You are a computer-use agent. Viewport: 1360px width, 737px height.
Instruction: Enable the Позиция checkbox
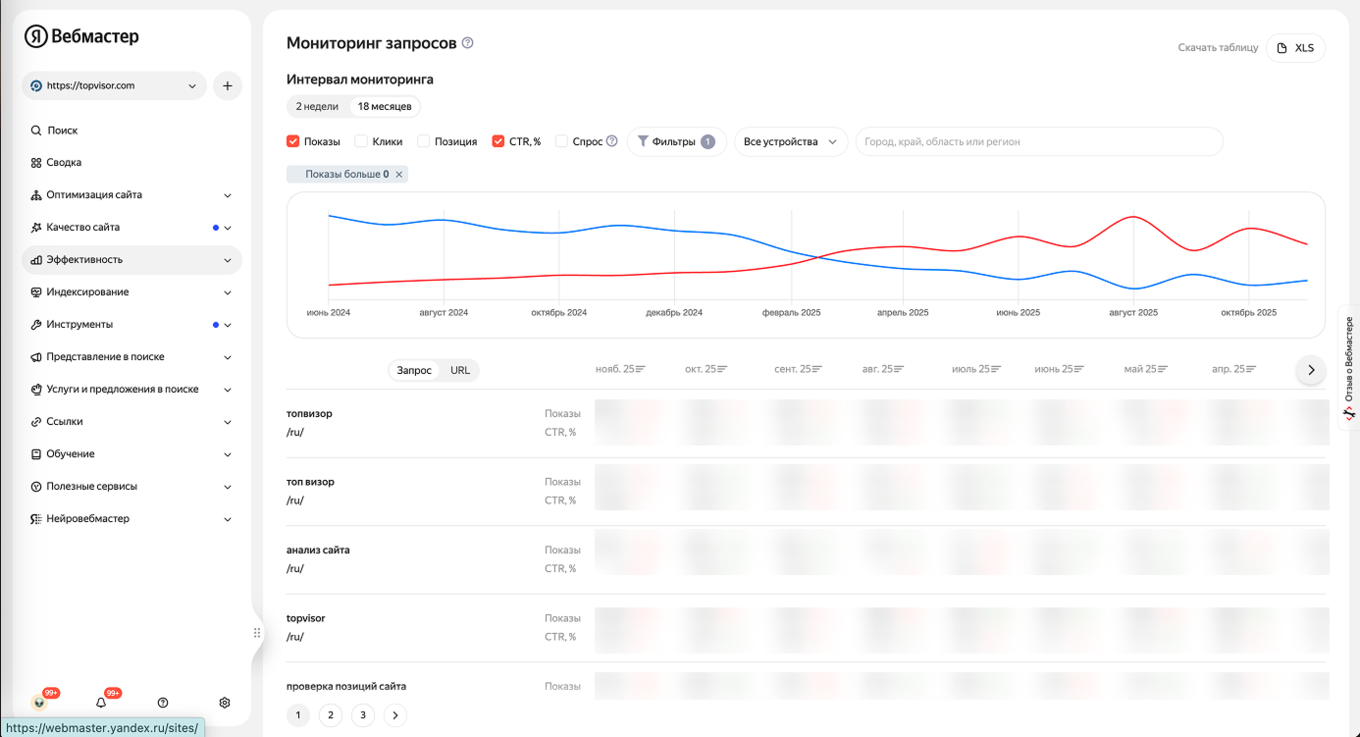click(424, 142)
